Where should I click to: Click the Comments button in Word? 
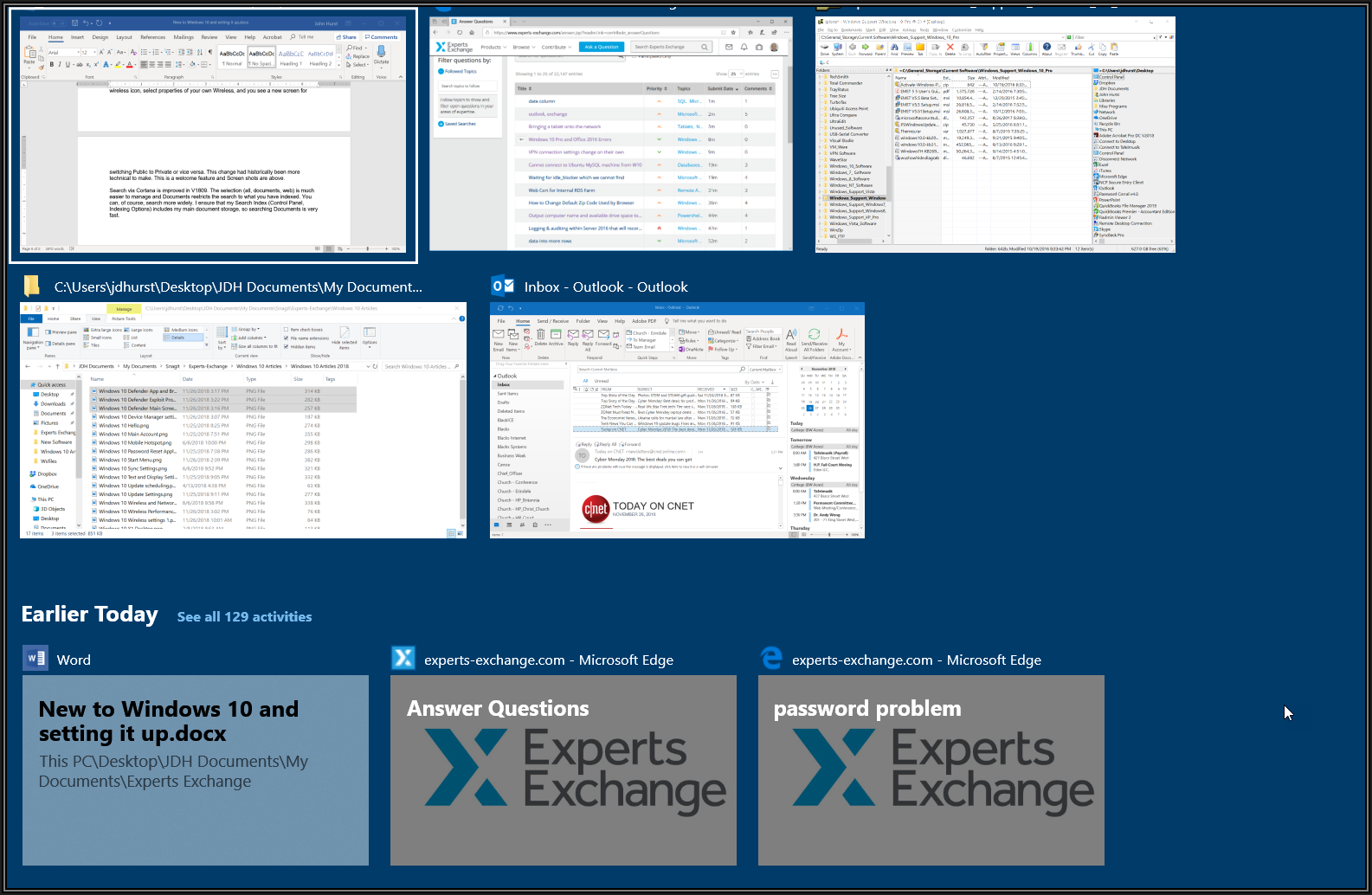382,37
